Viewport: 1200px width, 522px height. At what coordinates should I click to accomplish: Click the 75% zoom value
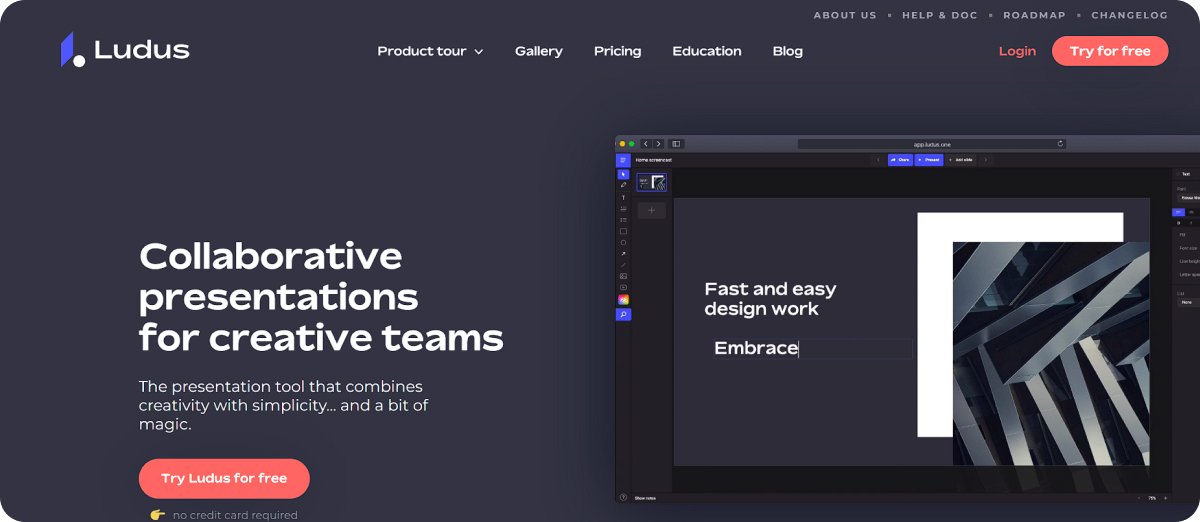pyautogui.click(x=1152, y=497)
